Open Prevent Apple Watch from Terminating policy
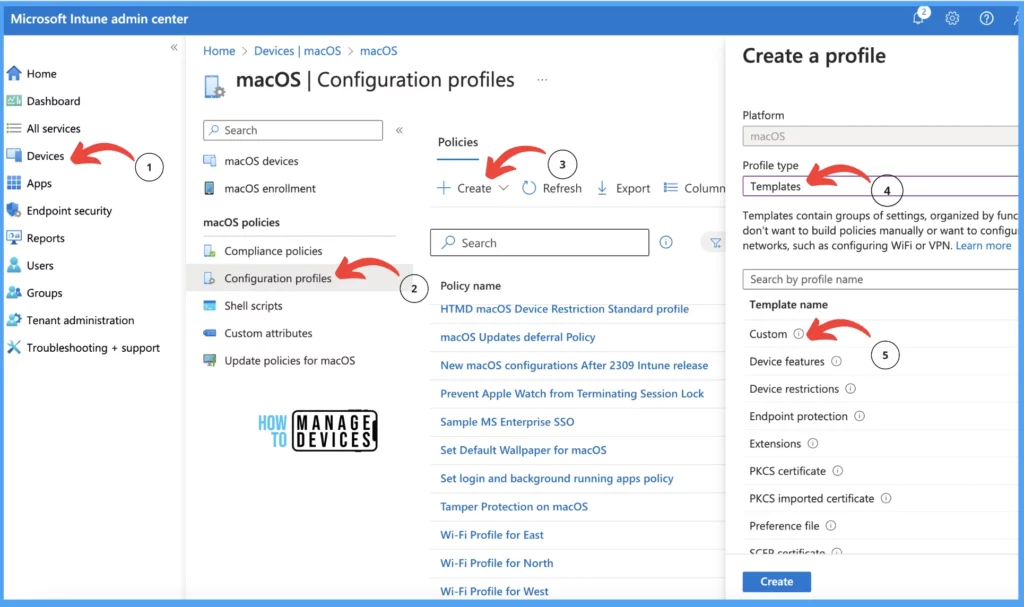1024x607 pixels. point(572,393)
